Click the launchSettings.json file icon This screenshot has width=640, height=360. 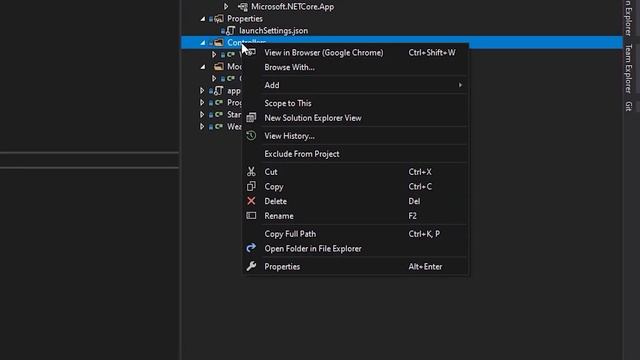(x=231, y=31)
